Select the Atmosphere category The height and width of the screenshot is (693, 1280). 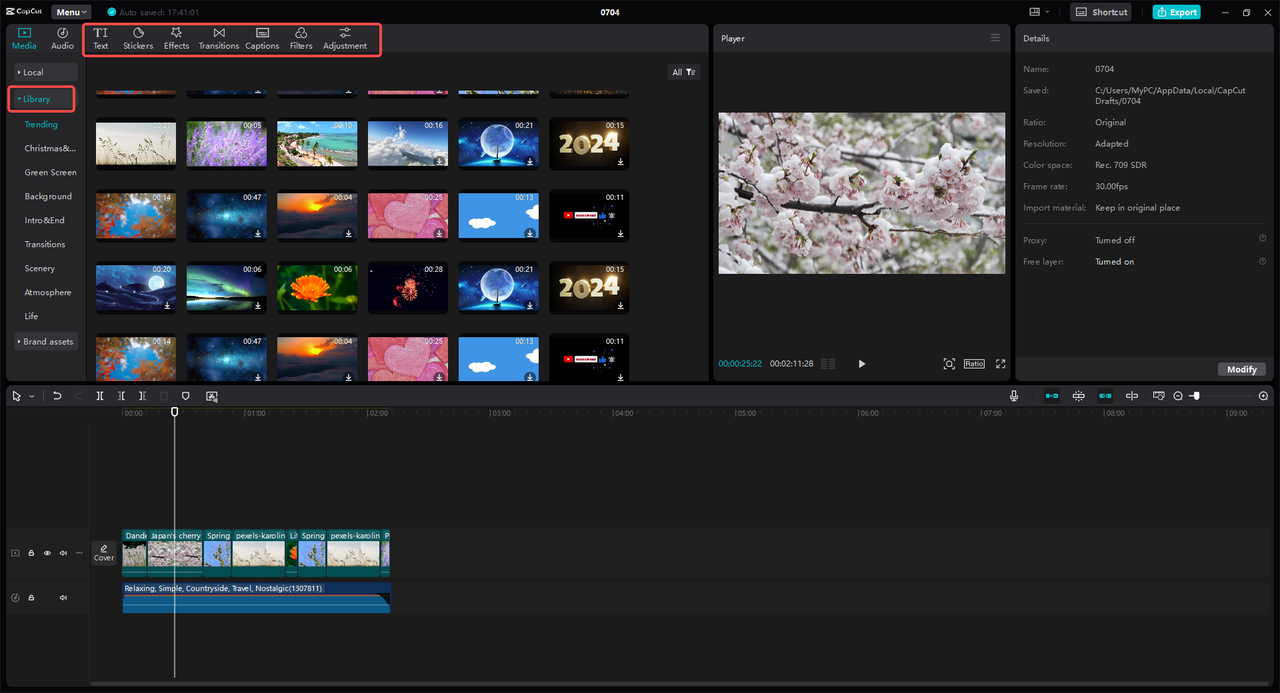click(48, 292)
